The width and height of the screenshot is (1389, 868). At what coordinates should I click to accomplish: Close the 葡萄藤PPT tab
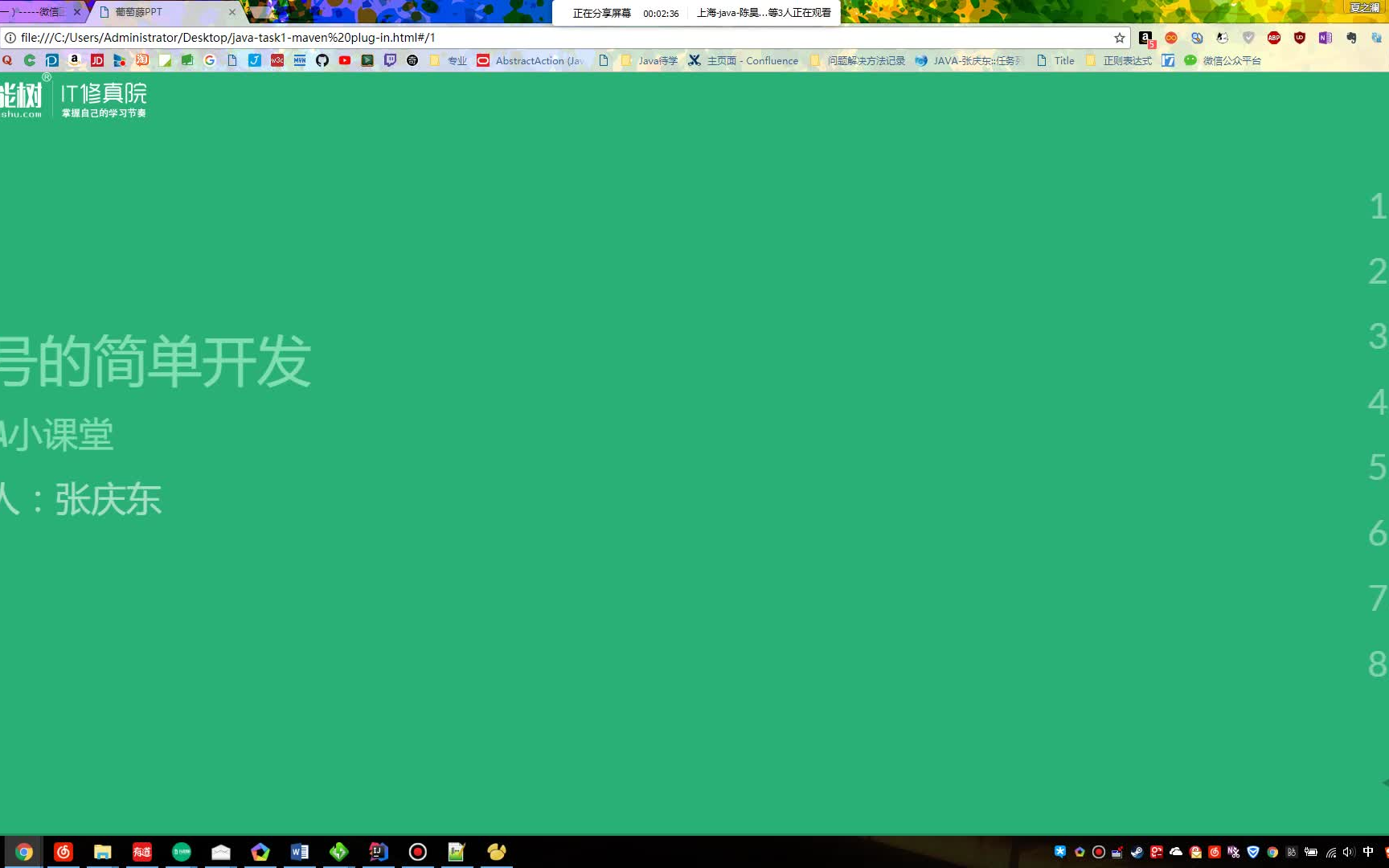click(x=232, y=12)
